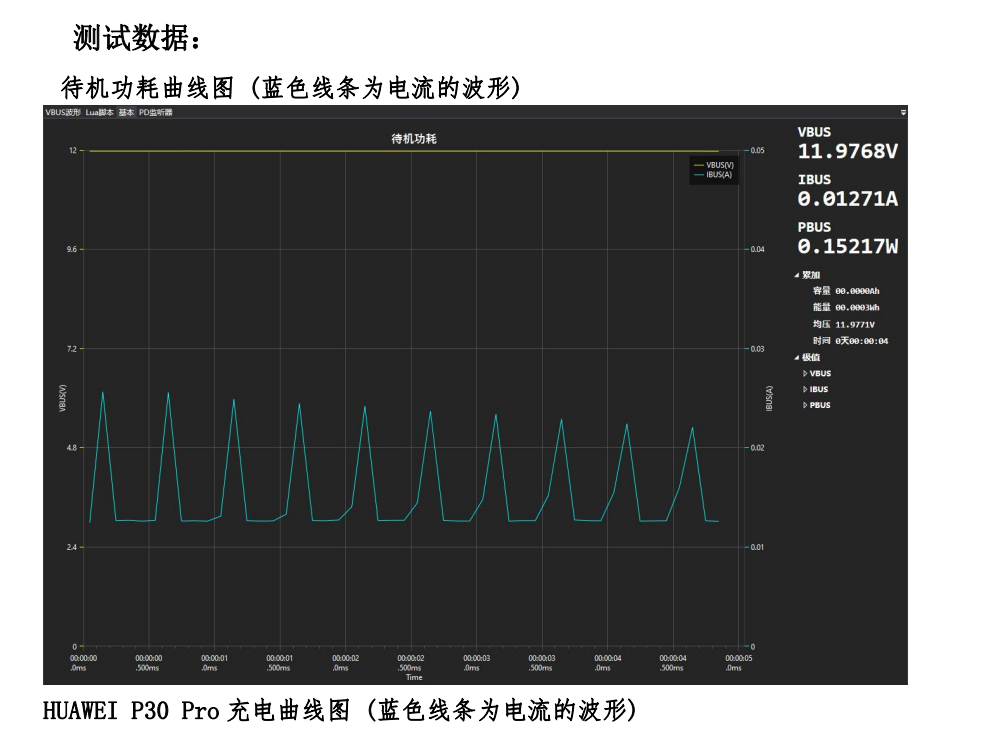Collapse the 极值 section
Screen dimensions: 985x752
(x=797, y=357)
